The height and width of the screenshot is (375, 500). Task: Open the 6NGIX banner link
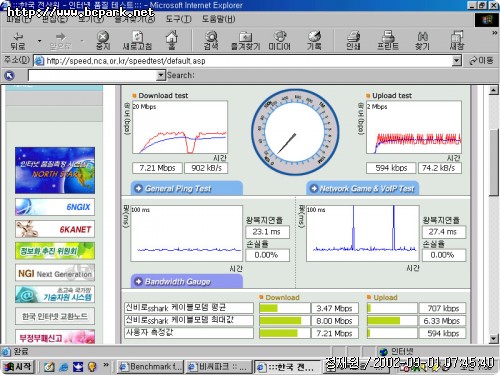[x=55, y=207]
